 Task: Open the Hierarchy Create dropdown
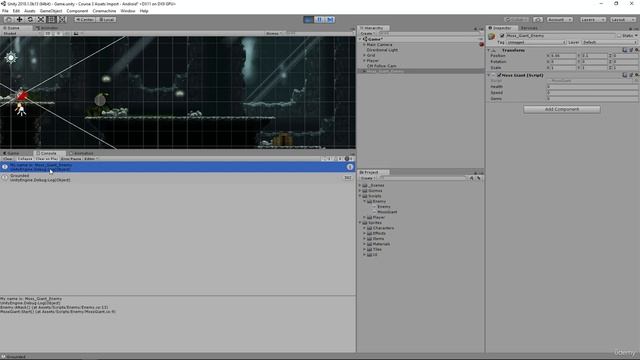tap(367, 33)
